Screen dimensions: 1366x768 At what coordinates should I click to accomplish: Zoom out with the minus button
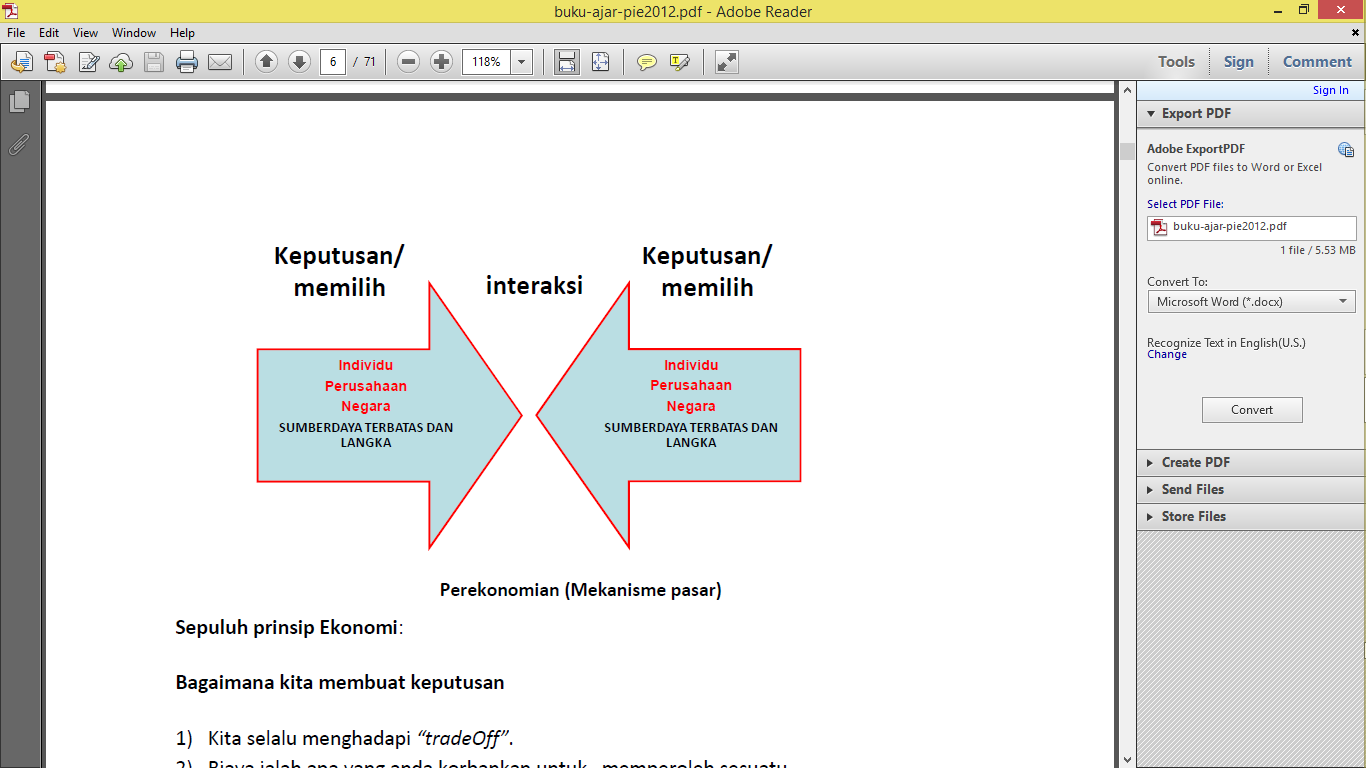[x=408, y=62]
